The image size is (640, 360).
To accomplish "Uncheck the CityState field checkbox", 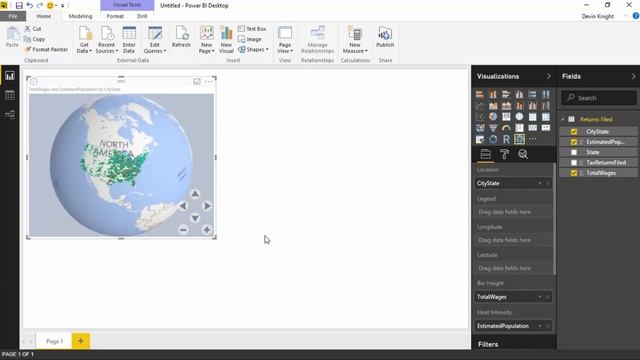I will point(574,131).
